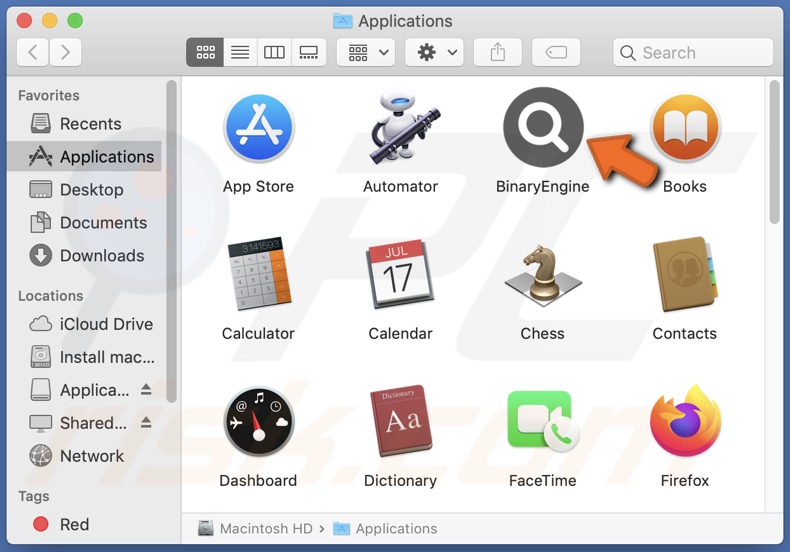Click the Dashboard name label
Viewport: 790px width, 552px height.
(x=258, y=480)
